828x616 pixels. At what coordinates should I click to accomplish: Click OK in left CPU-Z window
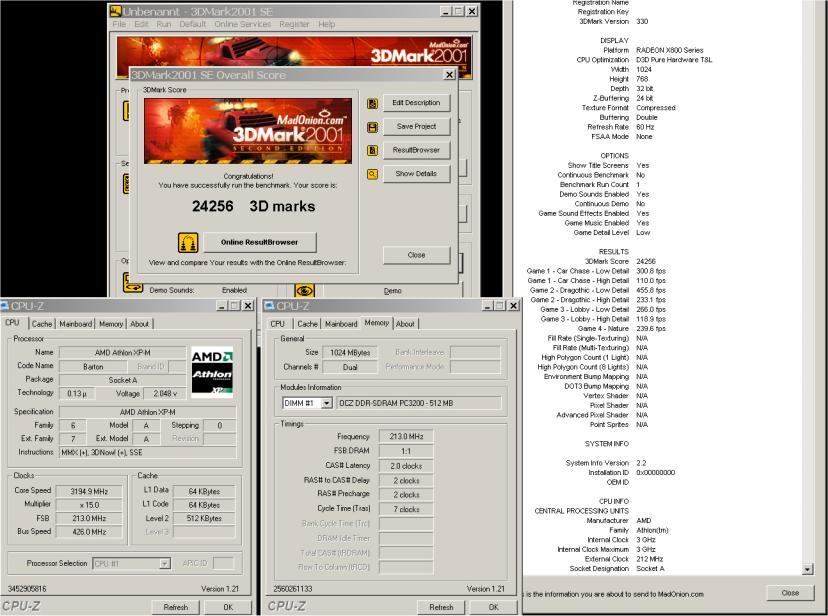[x=228, y=607]
